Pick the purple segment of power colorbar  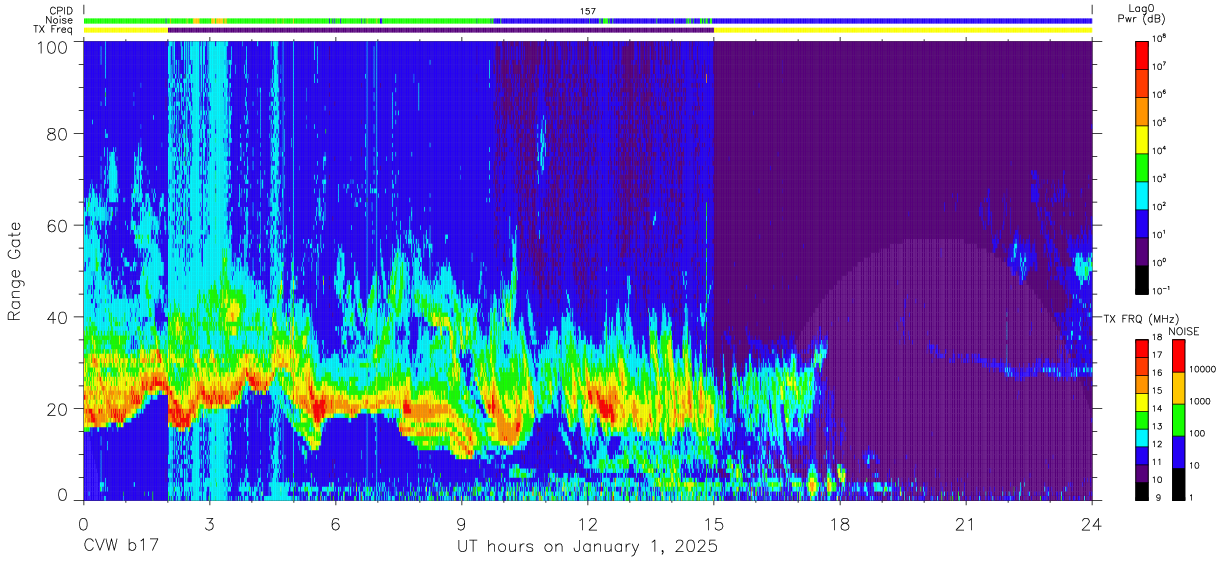coord(1144,250)
